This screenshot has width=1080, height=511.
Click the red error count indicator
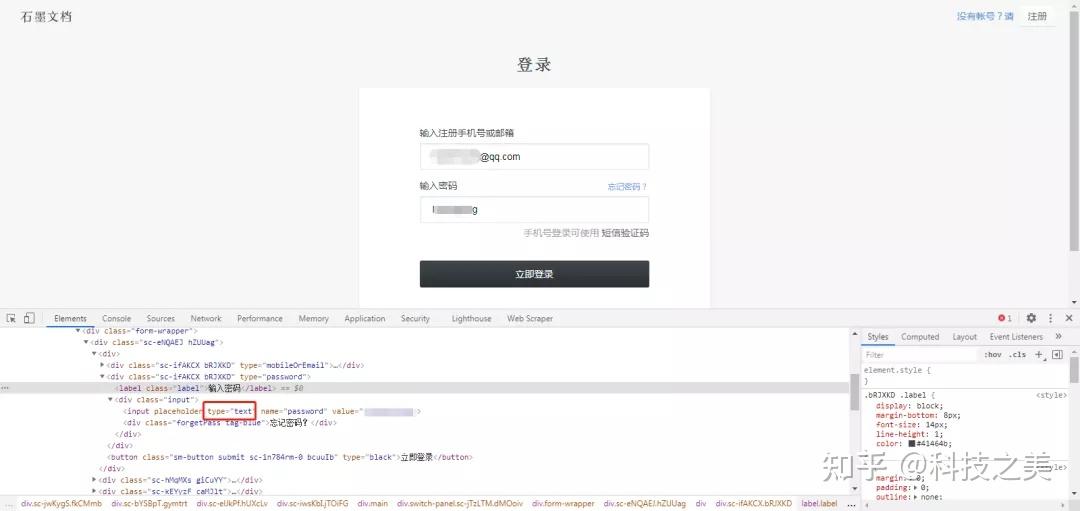click(x=1005, y=318)
